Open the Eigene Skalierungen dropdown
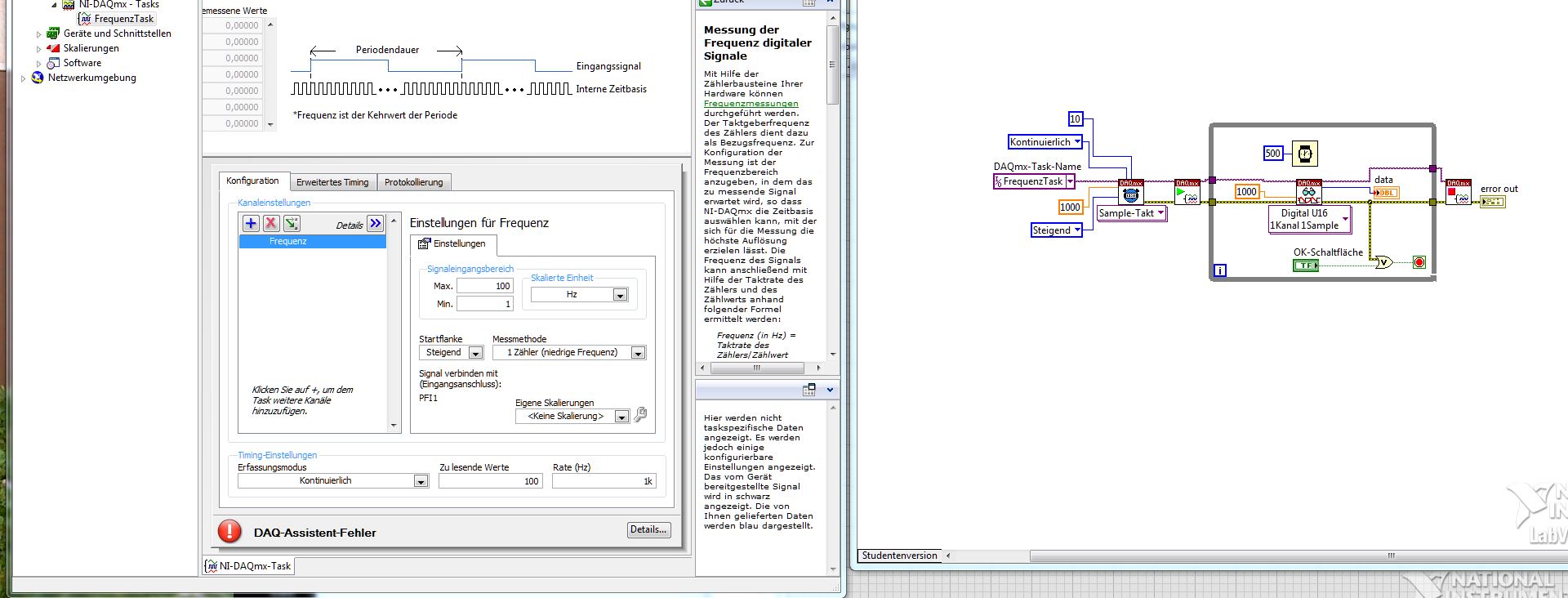This screenshot has width=1568, height=598. (621, 417)
